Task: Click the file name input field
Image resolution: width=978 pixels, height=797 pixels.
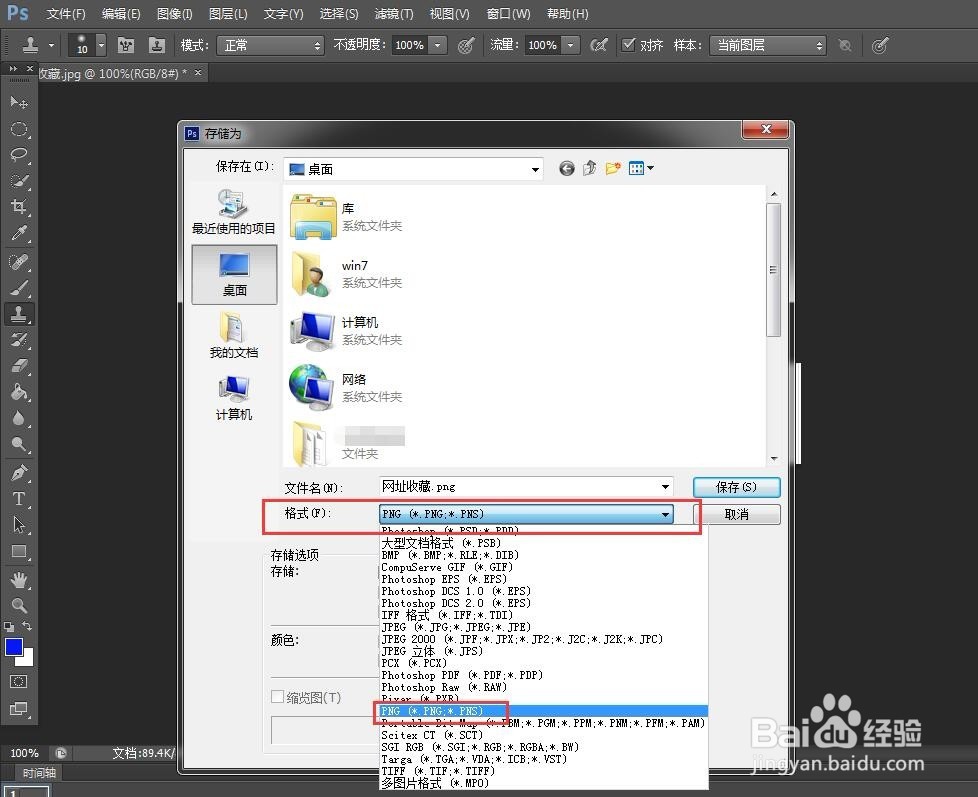Action: point(518,486)
